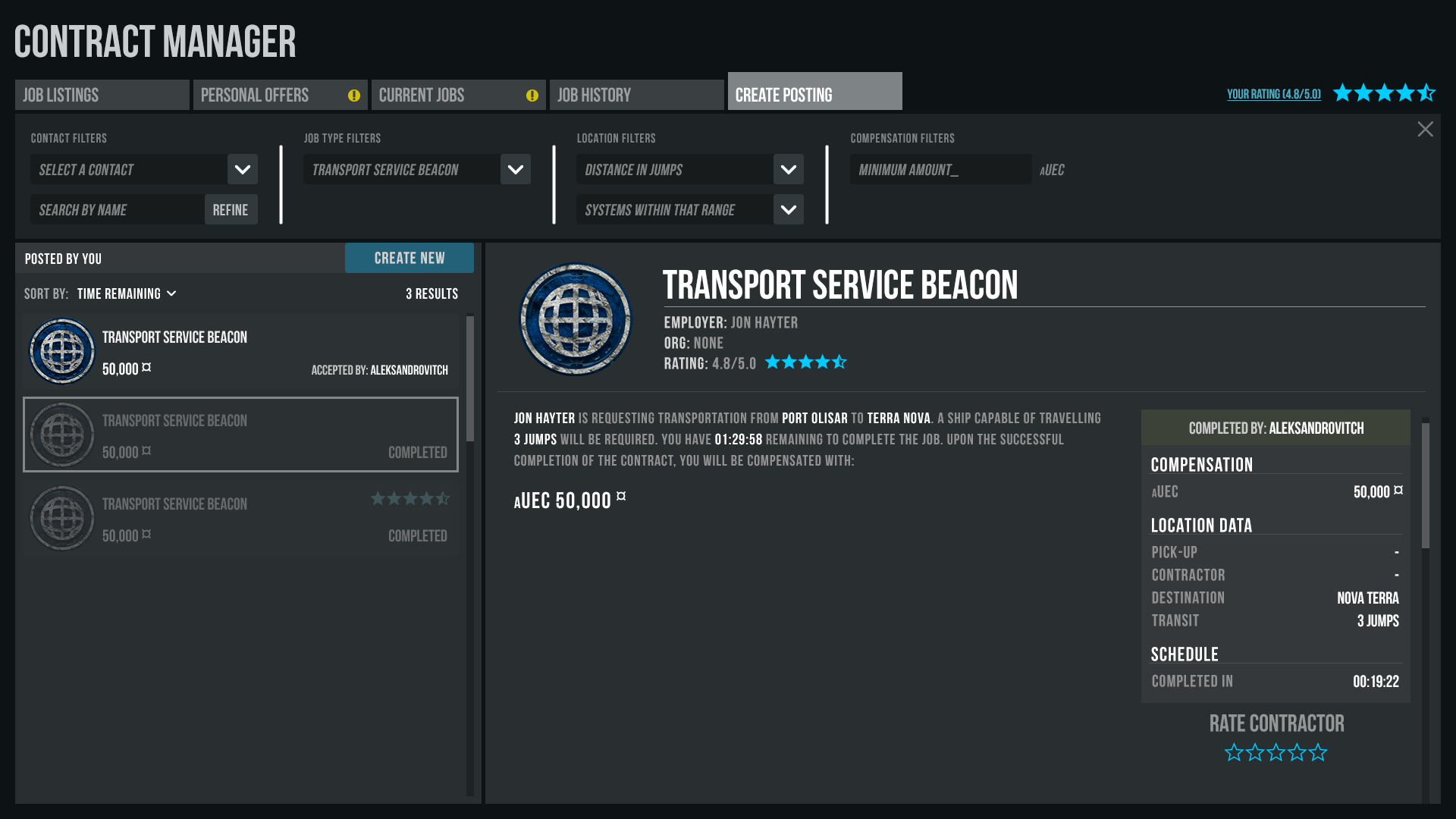The width and height of the screenshot is (1456, 819).
Task: Click globe icon of accepted beacon contract
Action: pyautogui.click(x=61, y=351)
